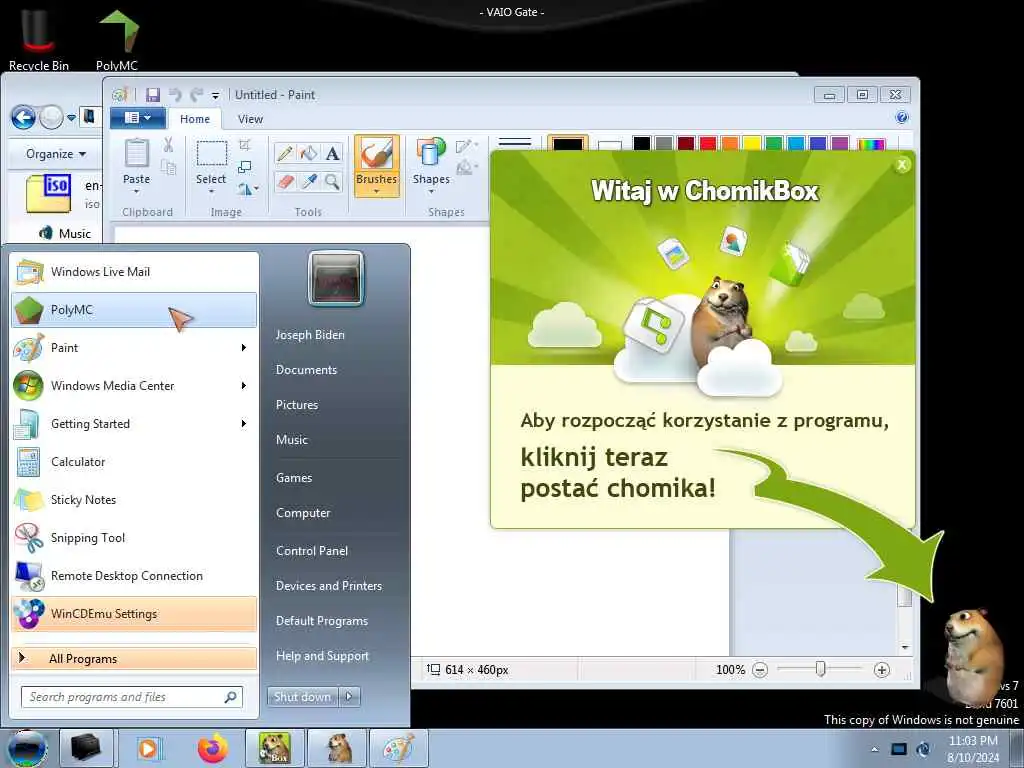
Task: Pick the red color swatch in Paint
Action: click(x=708, y=143)
